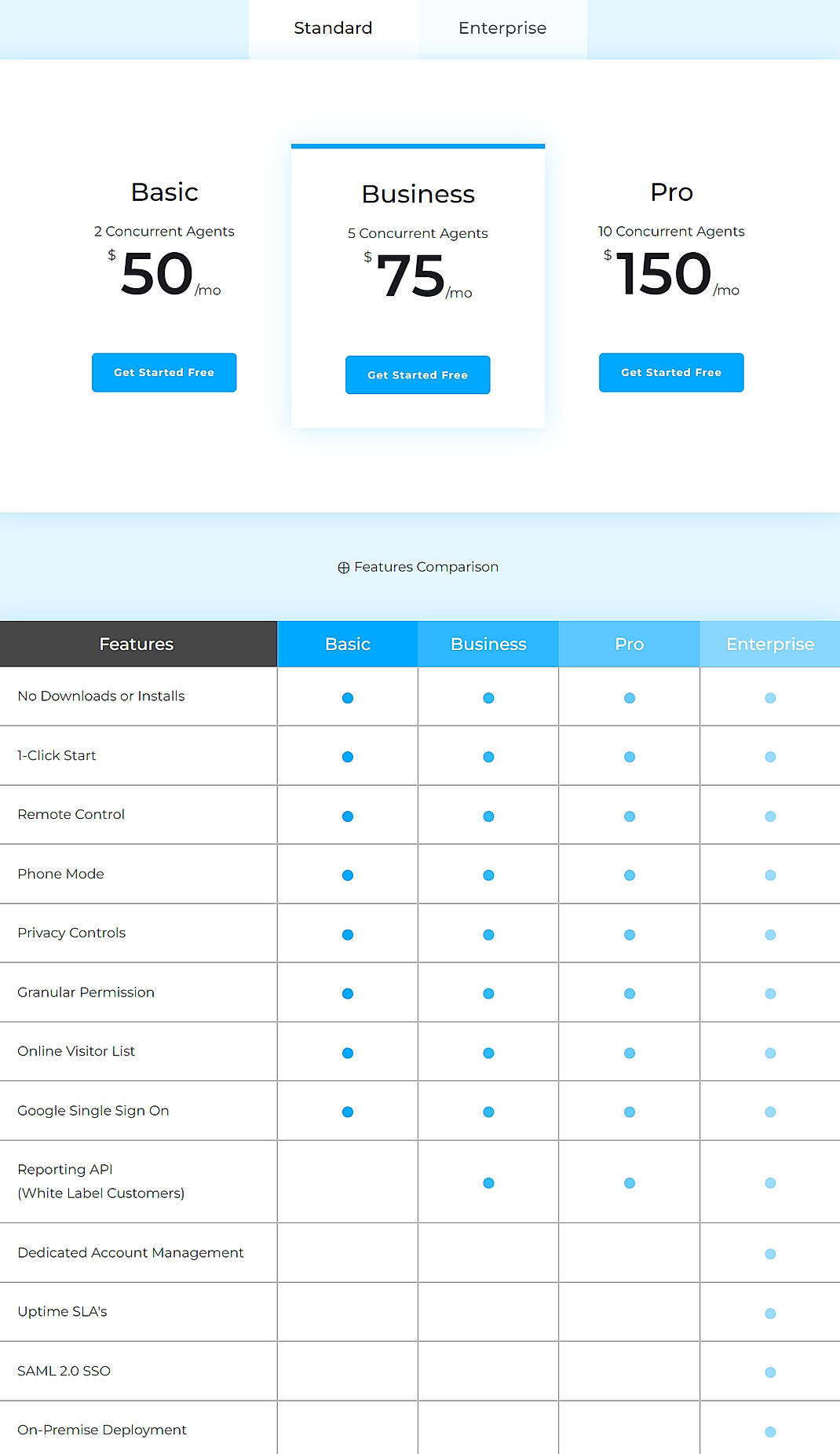Screen dimensions: 840x1454
Task: Click Pro dot for 1-Click Start
Action: coord(630,757)
